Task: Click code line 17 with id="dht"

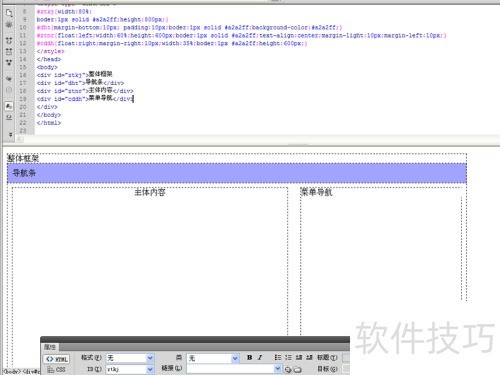Action: point(80,83)
